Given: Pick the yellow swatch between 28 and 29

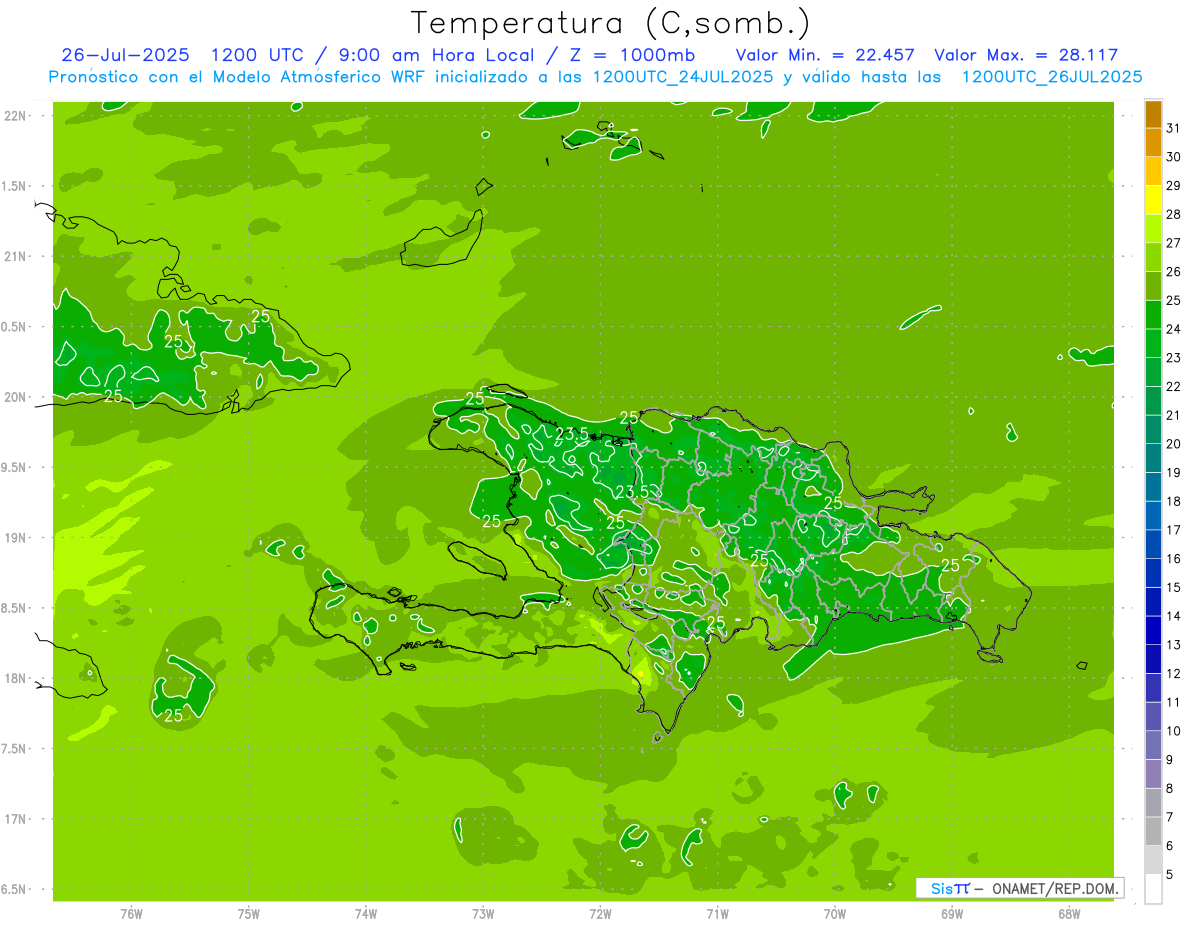Looking at the screenshot, I should click(x=1153, y=200).
